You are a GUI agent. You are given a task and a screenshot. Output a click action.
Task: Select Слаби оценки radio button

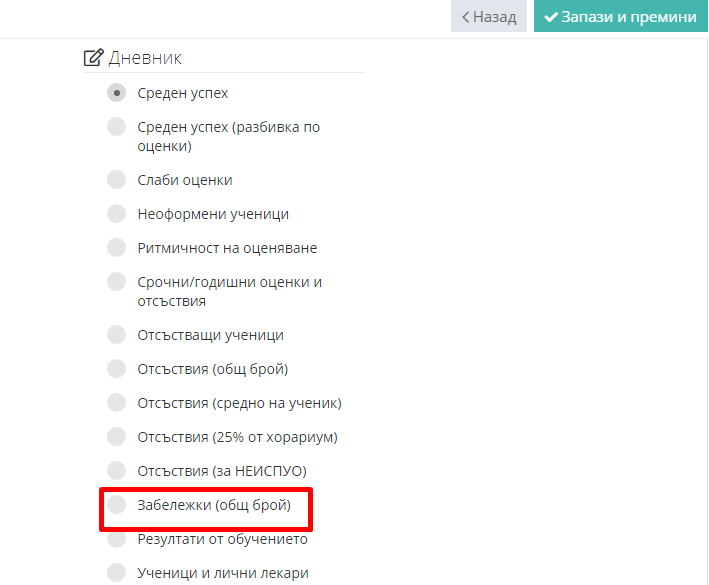pyautogui.click(x=116, y=179)
